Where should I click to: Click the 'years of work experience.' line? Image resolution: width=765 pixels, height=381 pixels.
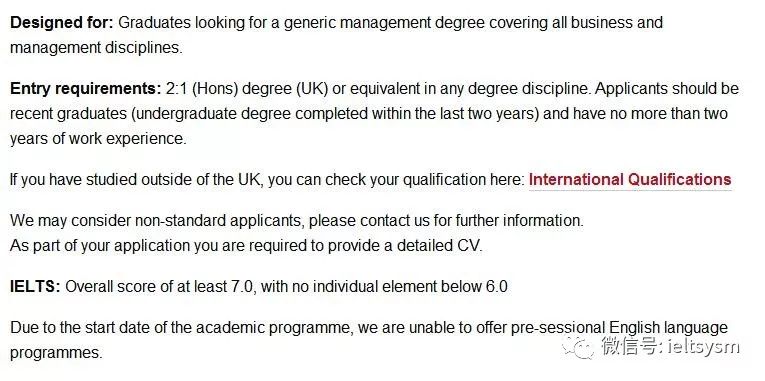click(98, 139)
